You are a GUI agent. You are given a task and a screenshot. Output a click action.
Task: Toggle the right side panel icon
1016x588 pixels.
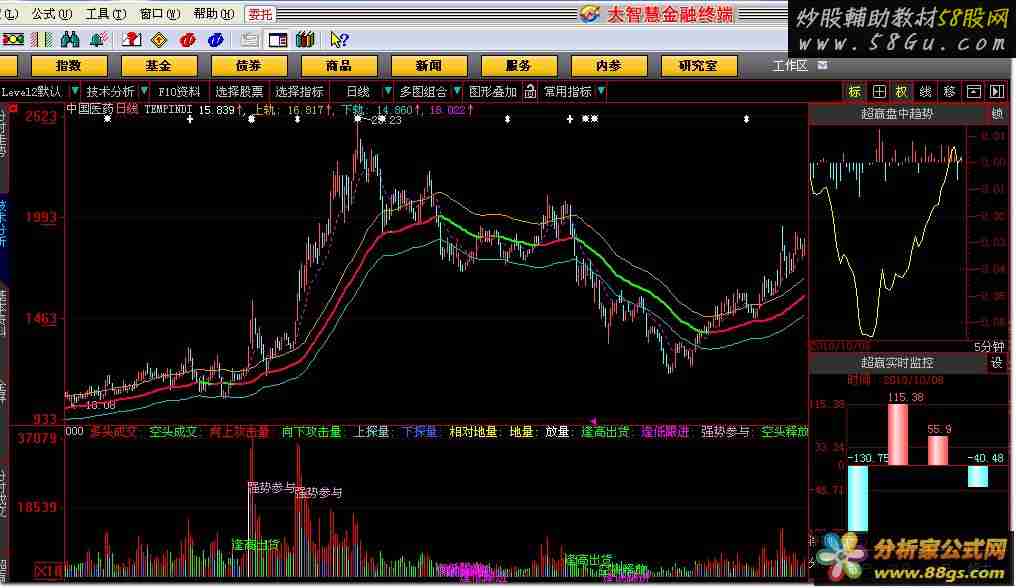(997, 91)
